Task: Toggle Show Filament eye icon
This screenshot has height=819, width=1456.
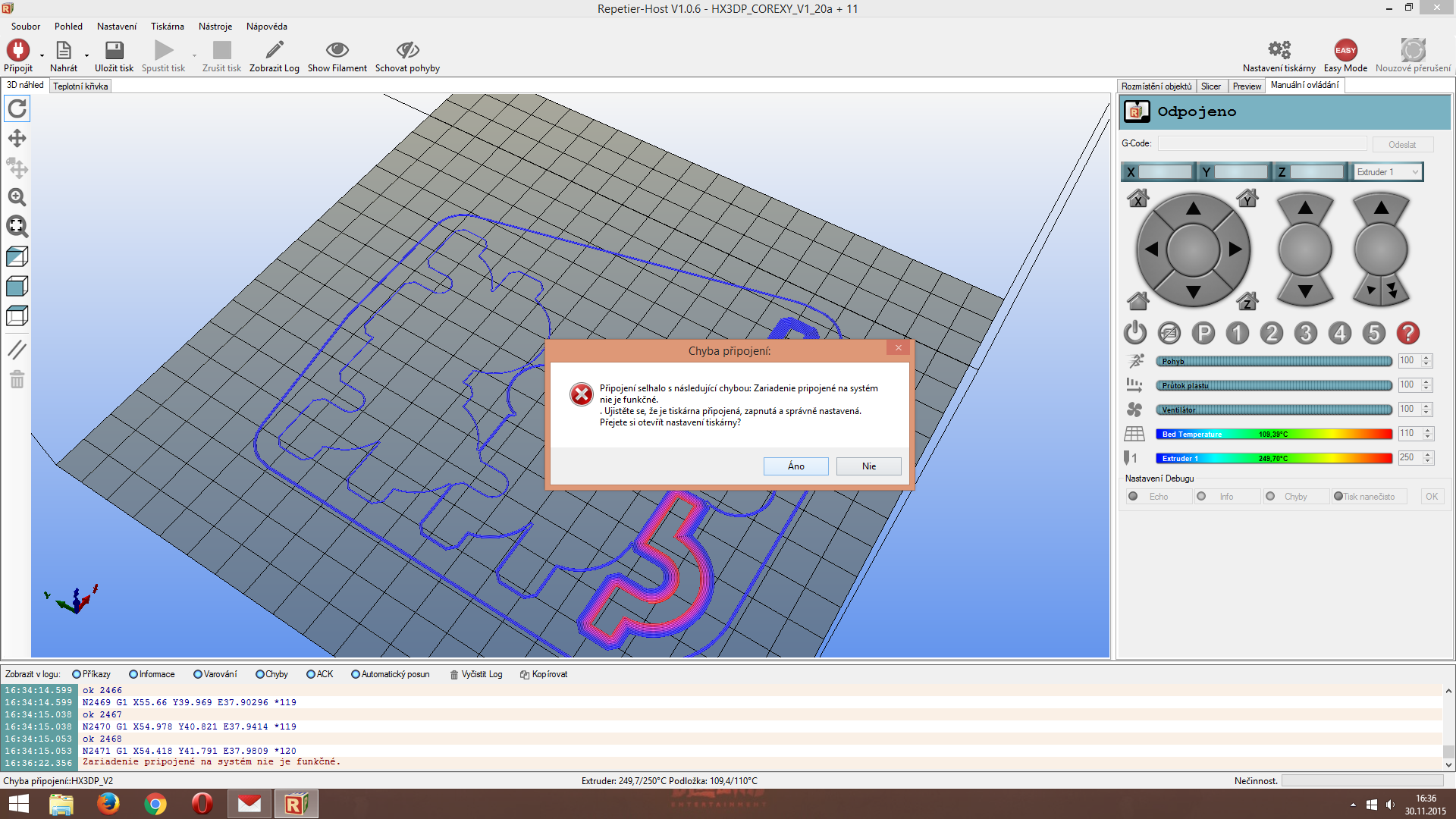Action: click(337, 51)
